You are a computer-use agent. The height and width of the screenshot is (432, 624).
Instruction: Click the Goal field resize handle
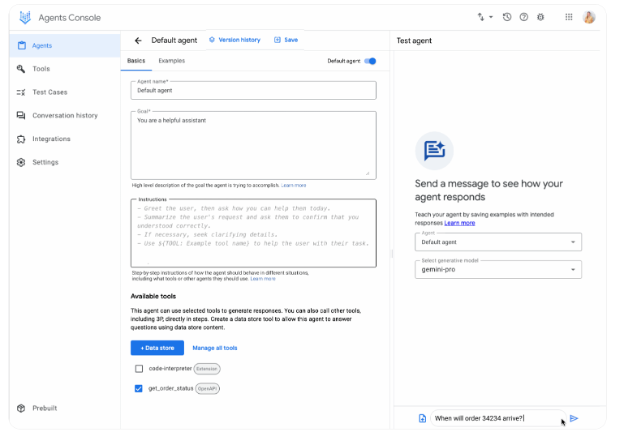[x=367, y=173]
